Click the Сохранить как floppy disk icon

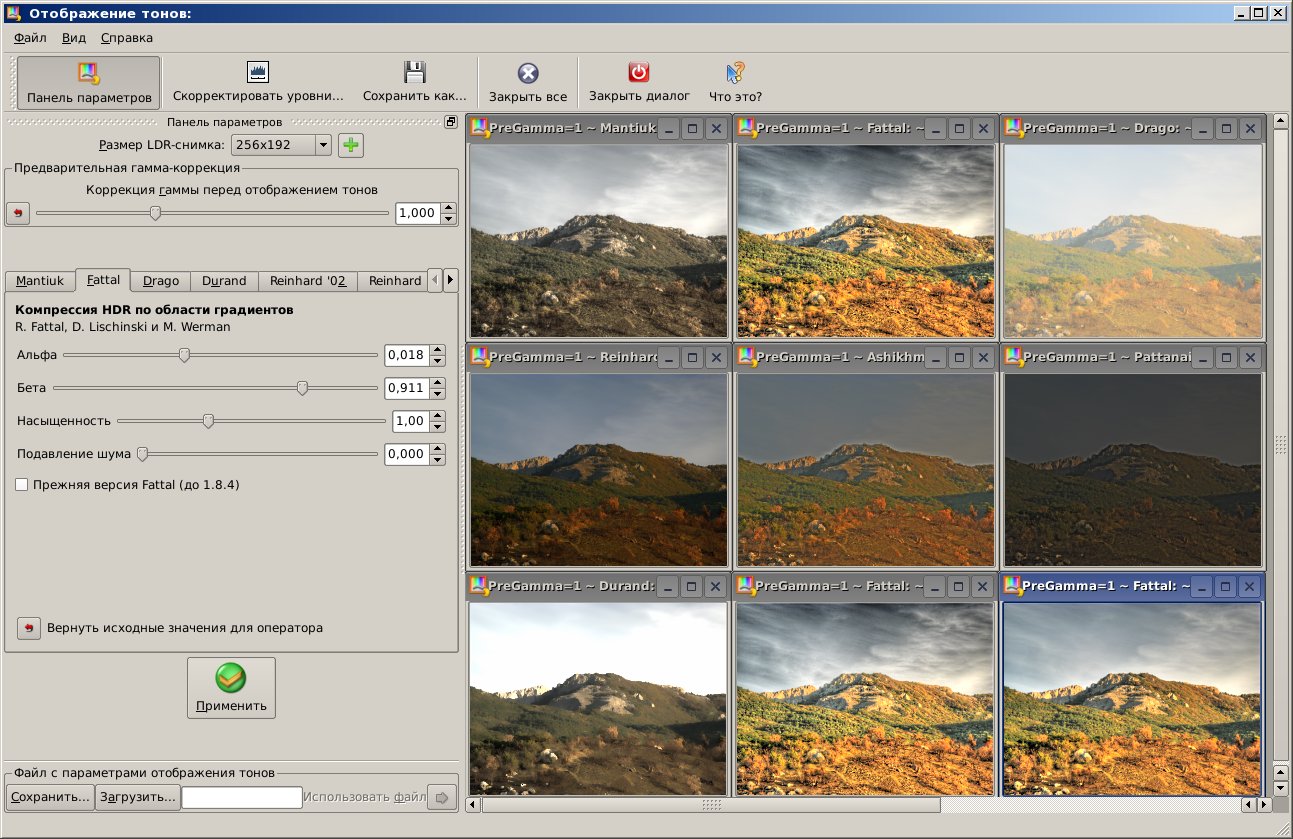(414, 72)
